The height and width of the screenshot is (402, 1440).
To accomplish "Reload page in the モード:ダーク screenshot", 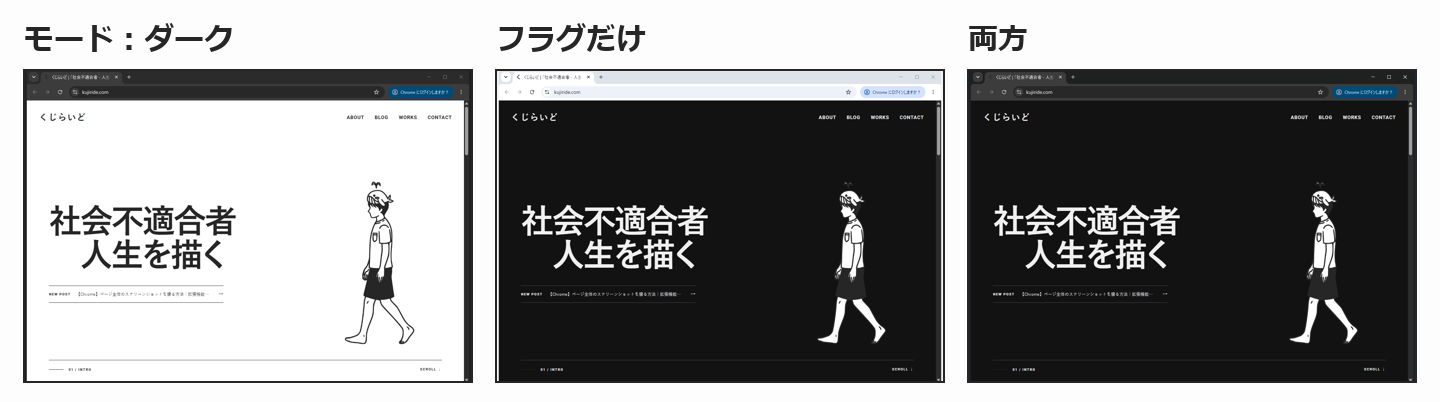I will tap(60, 92).
